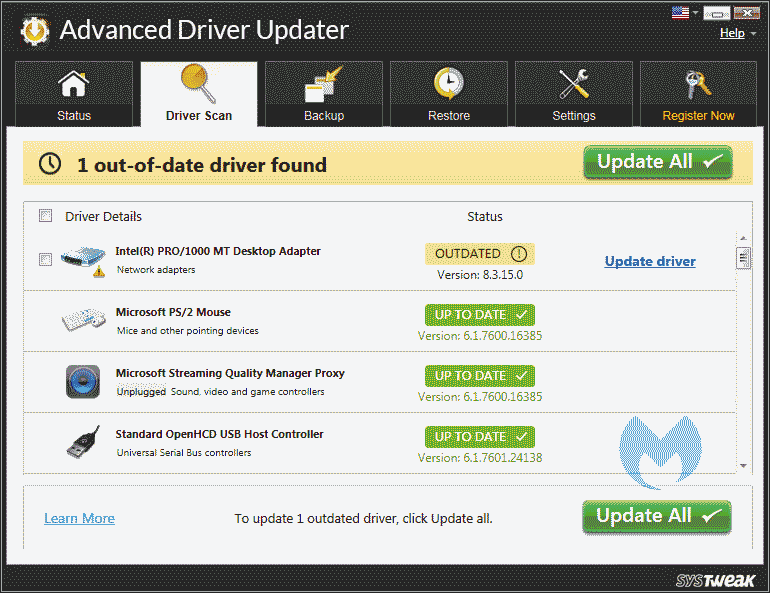Open the Register Now tab
The image size is (770, 593).
(x=698, y=94)
